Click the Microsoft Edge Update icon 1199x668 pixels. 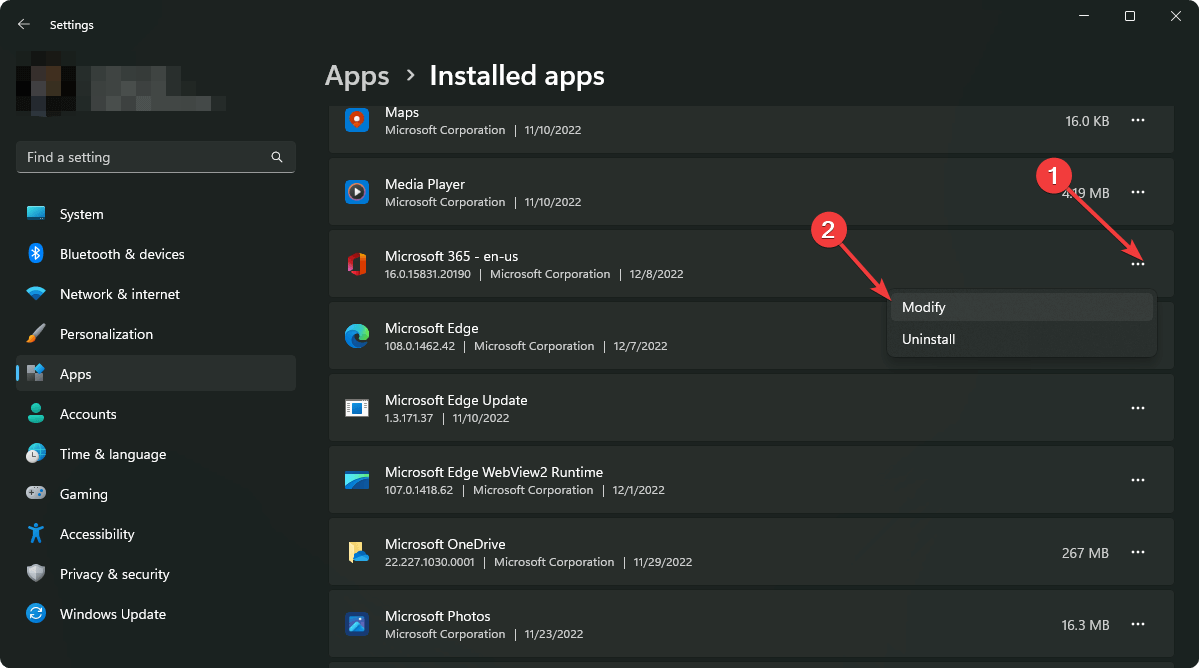[357, 408]
